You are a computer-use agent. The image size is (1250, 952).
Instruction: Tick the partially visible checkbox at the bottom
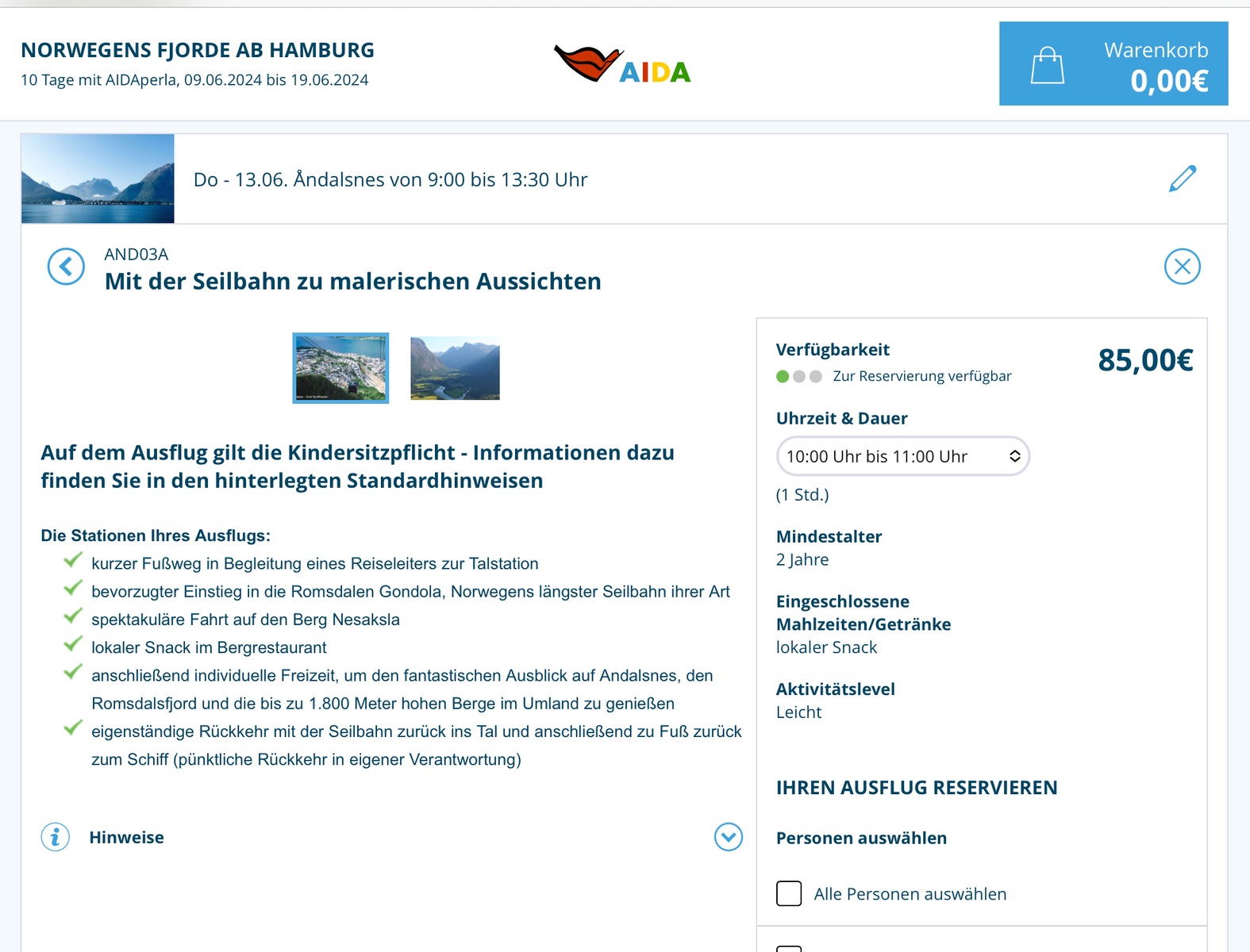tap(789, 948)
